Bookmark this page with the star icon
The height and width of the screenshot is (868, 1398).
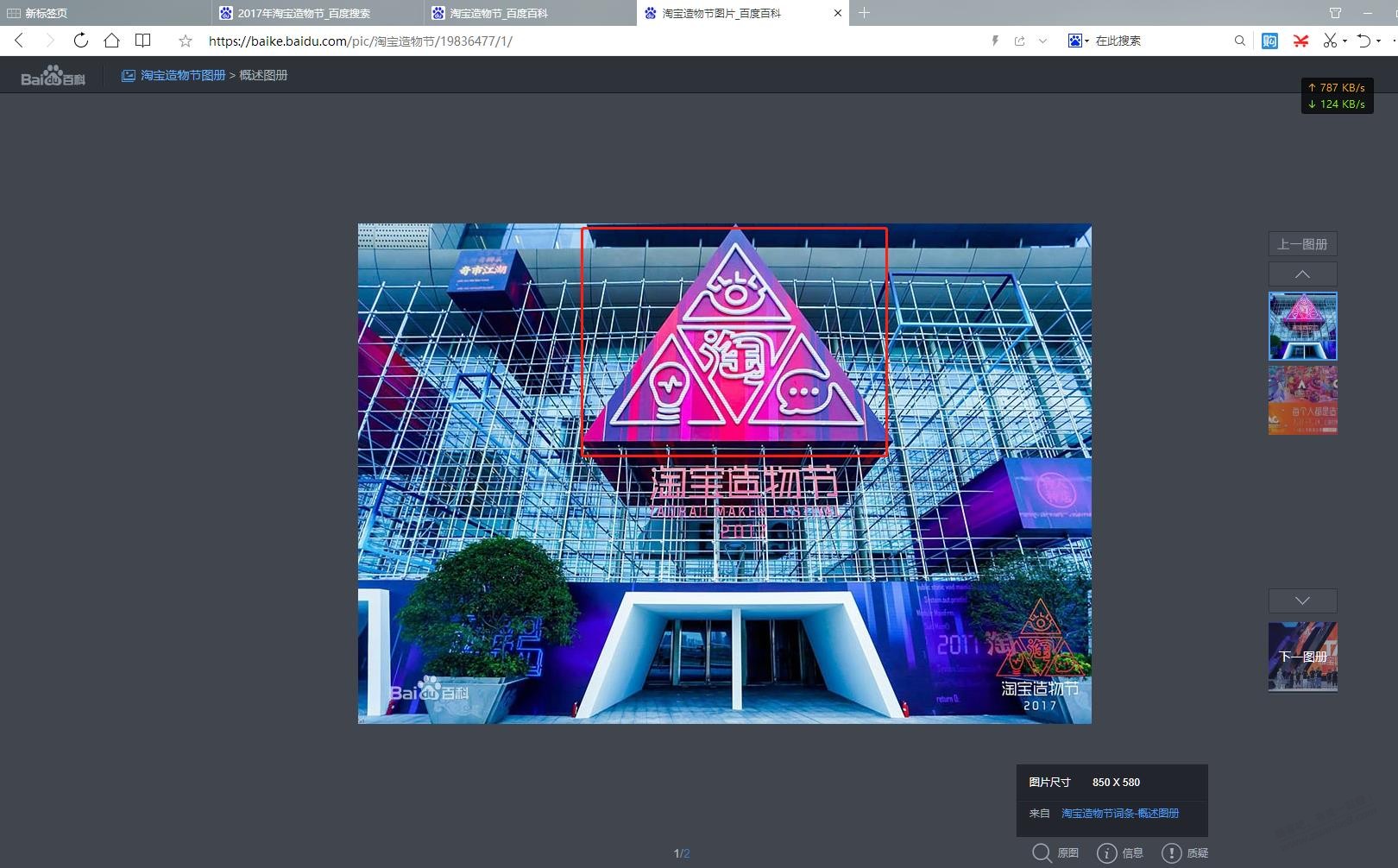pos(185,41)
